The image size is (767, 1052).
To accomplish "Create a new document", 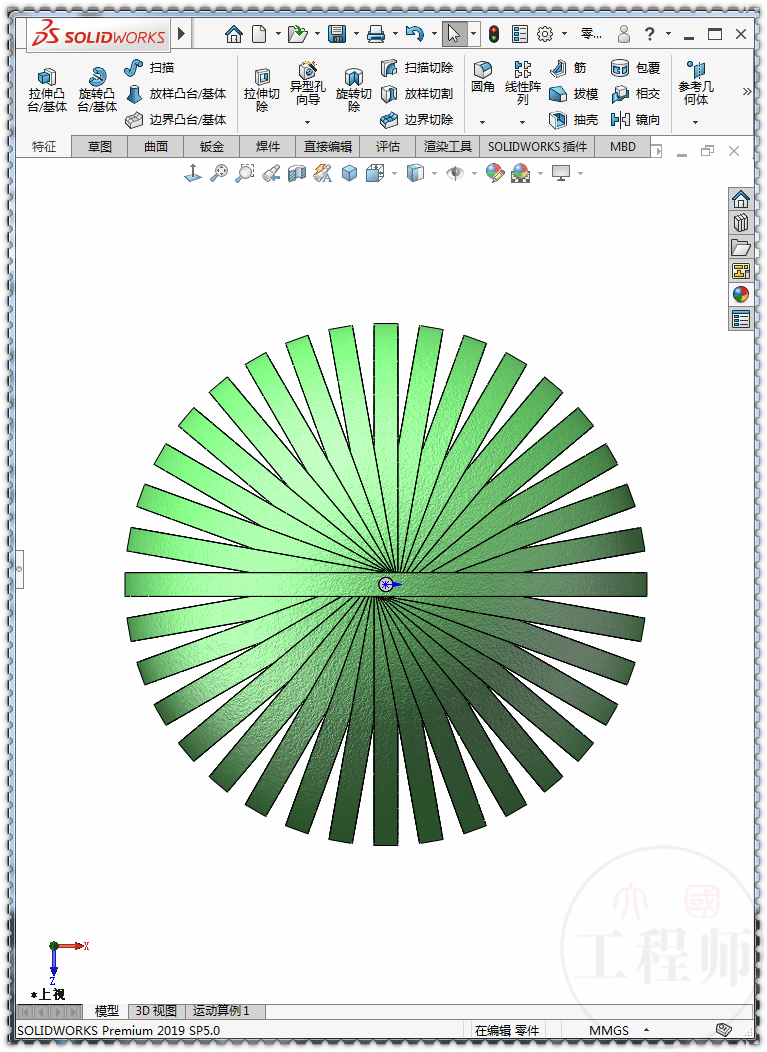I will coord(259,34).
